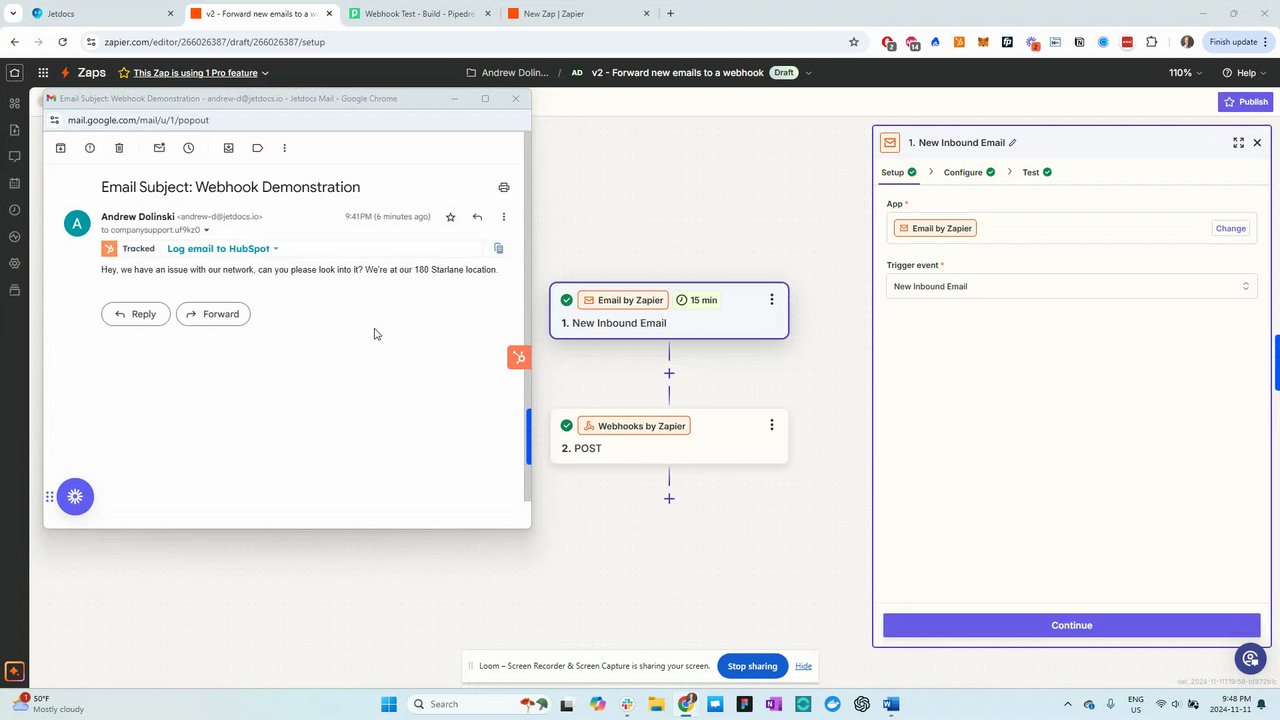The height and width of the screenshot is (720, 1280).
Task: Star the Webhook Demonstration email
Action: tap(451, 217)
